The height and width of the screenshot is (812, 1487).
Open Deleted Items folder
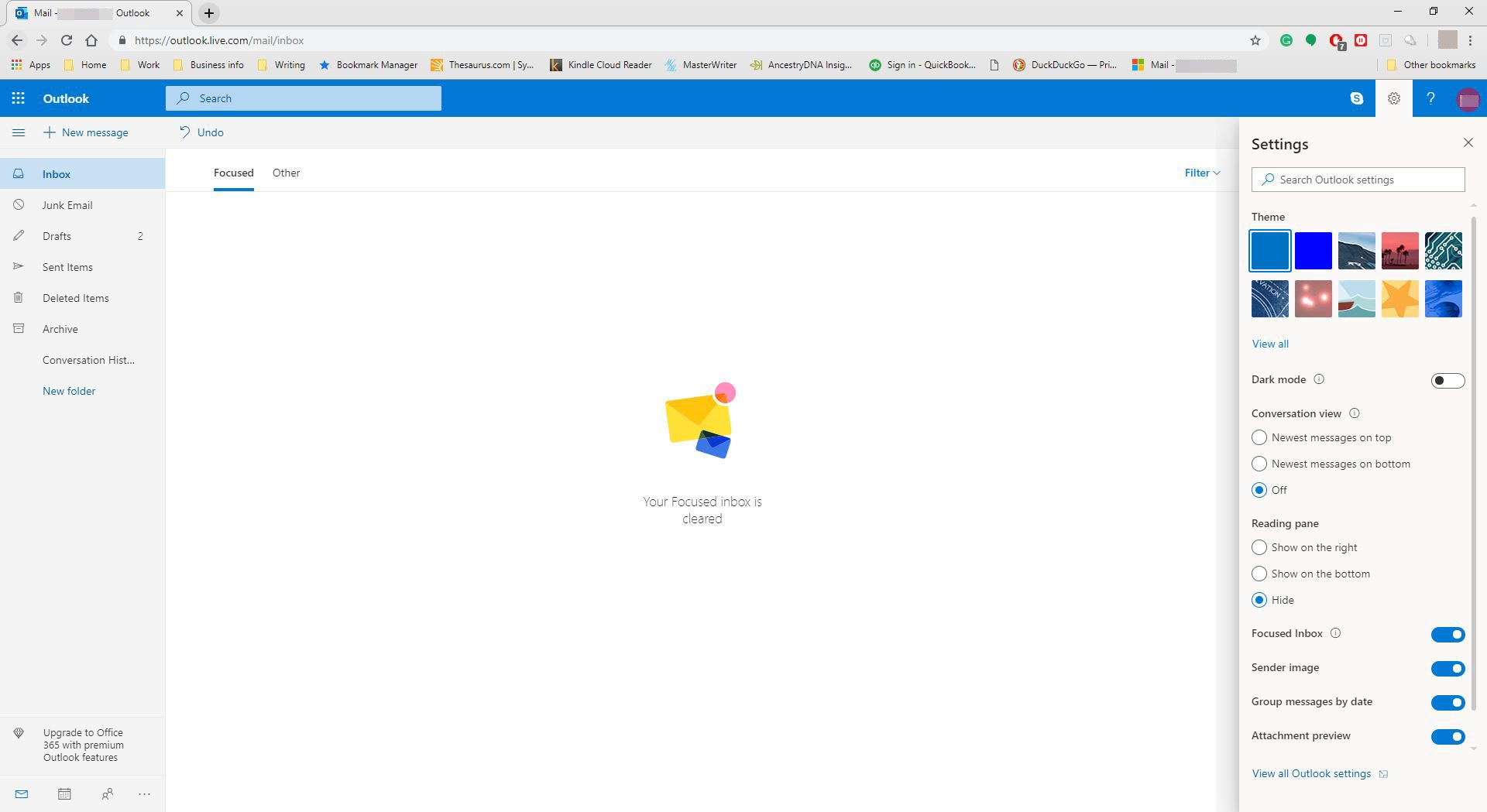coord(82,298)
